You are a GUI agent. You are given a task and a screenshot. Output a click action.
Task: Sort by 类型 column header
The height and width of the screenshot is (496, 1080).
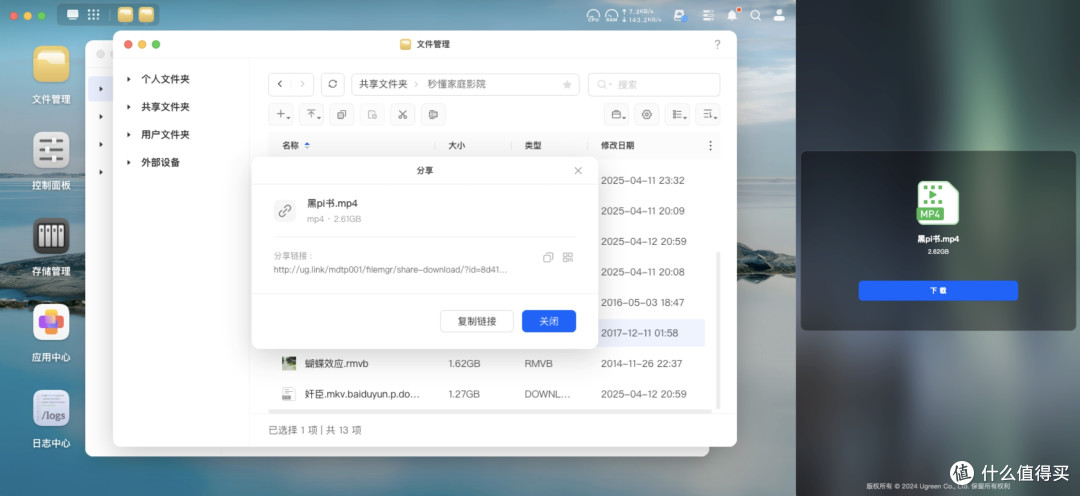point(532,145)
